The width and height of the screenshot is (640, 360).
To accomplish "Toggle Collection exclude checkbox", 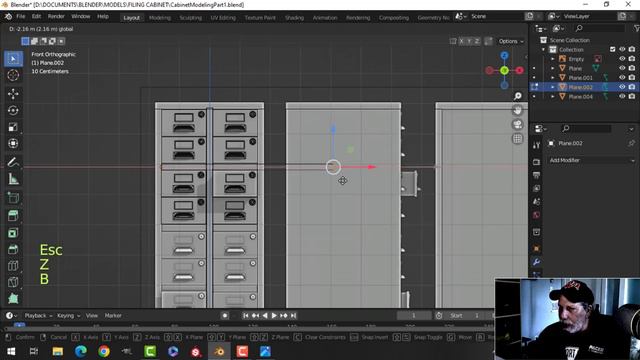I will 612,49.
